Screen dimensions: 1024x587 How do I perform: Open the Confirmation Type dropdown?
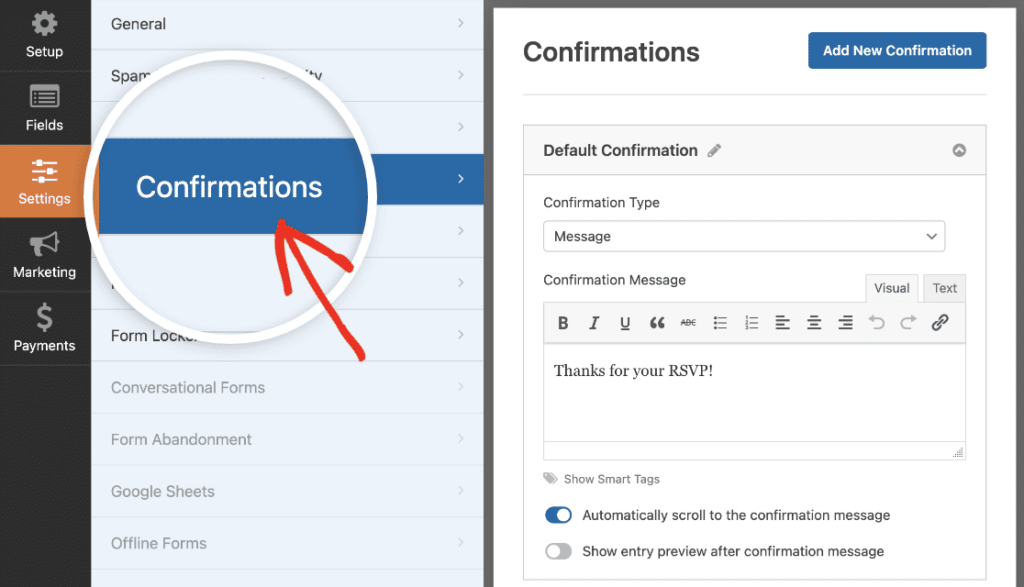(x=743, y=236)
